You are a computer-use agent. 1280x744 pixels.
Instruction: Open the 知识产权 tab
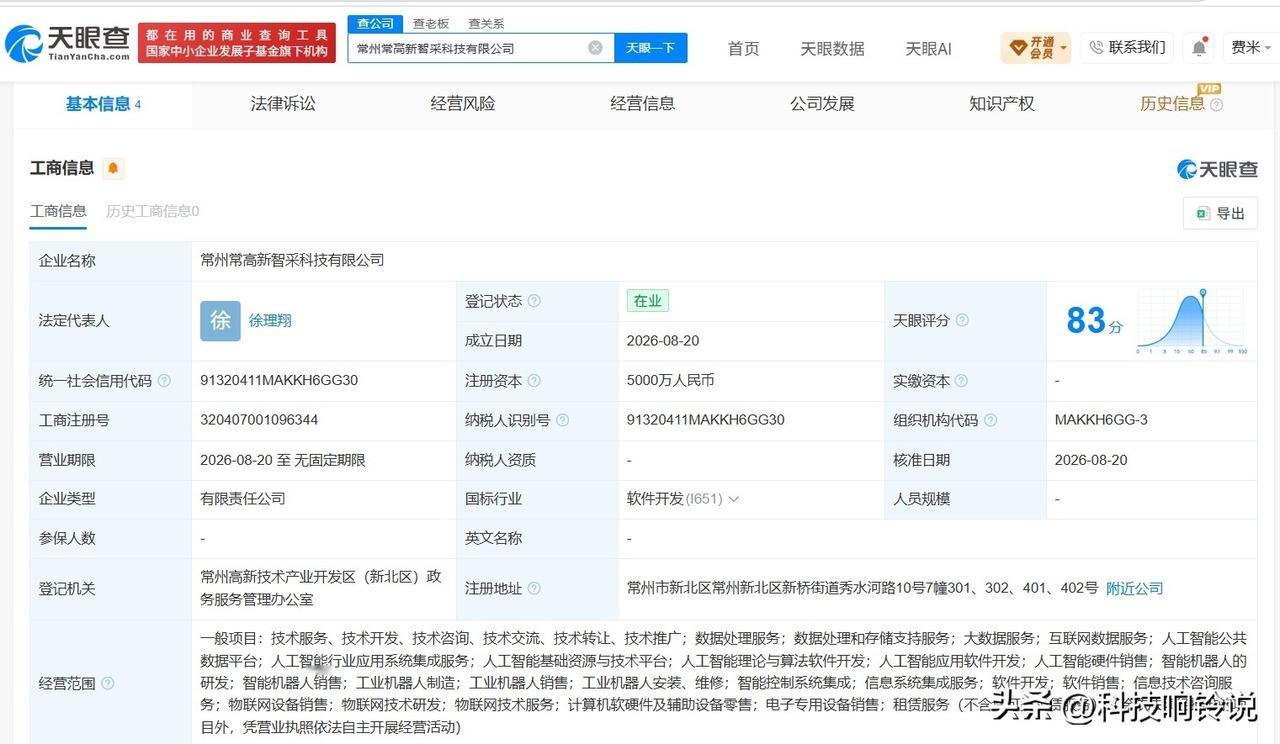point(1002,104)
